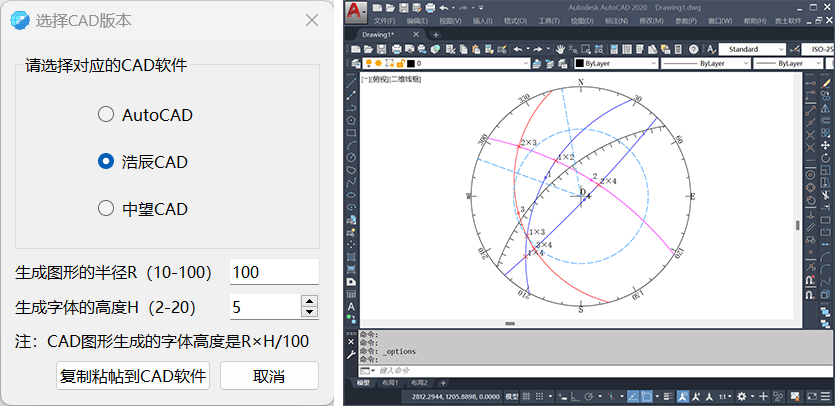
Task: Increase font height H with stepper up arrow
Action: (309, 301)
